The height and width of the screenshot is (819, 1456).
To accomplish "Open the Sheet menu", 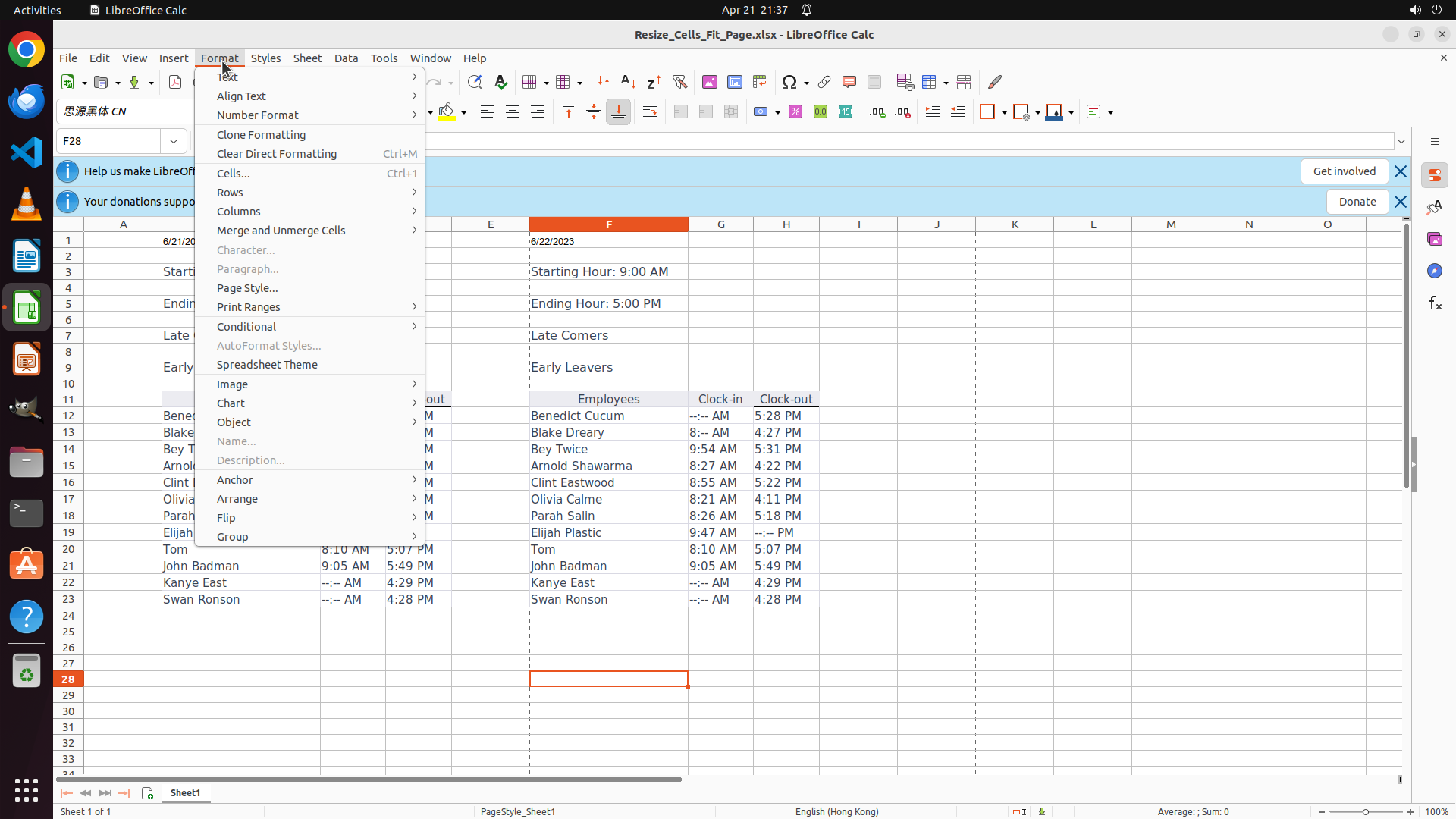I will [307, 58].
